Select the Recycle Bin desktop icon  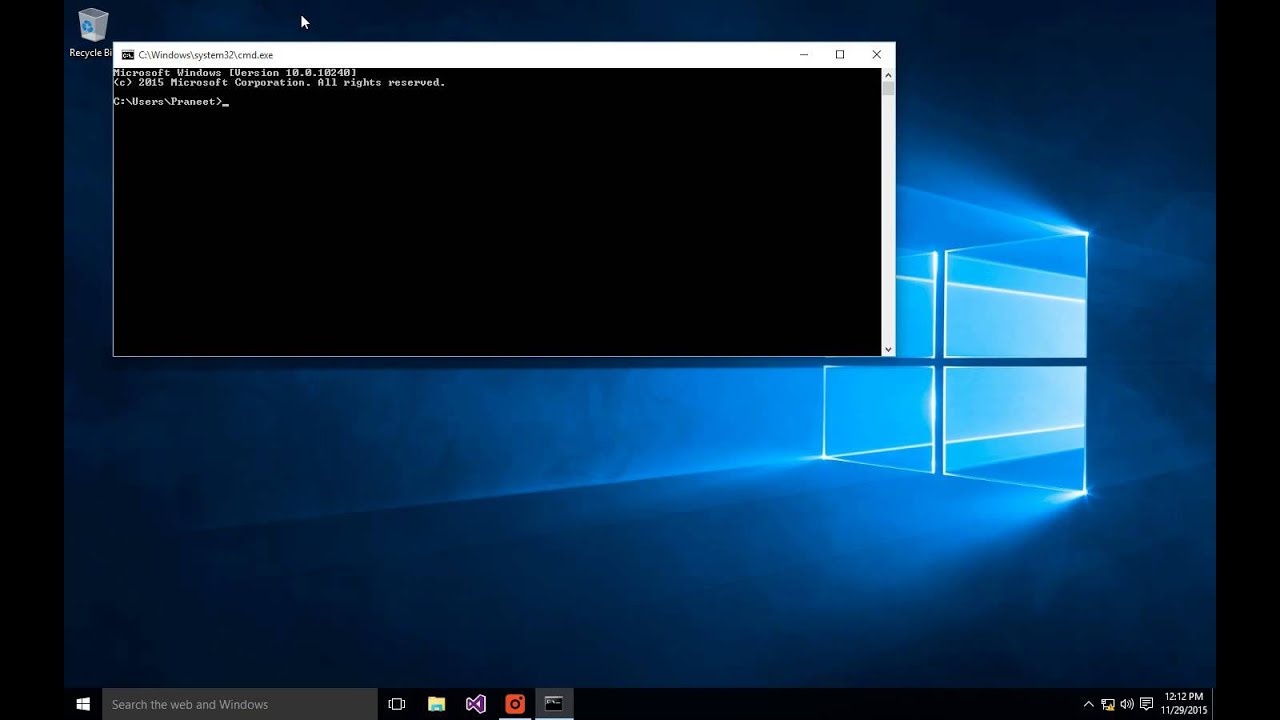[x=91, y=33]
